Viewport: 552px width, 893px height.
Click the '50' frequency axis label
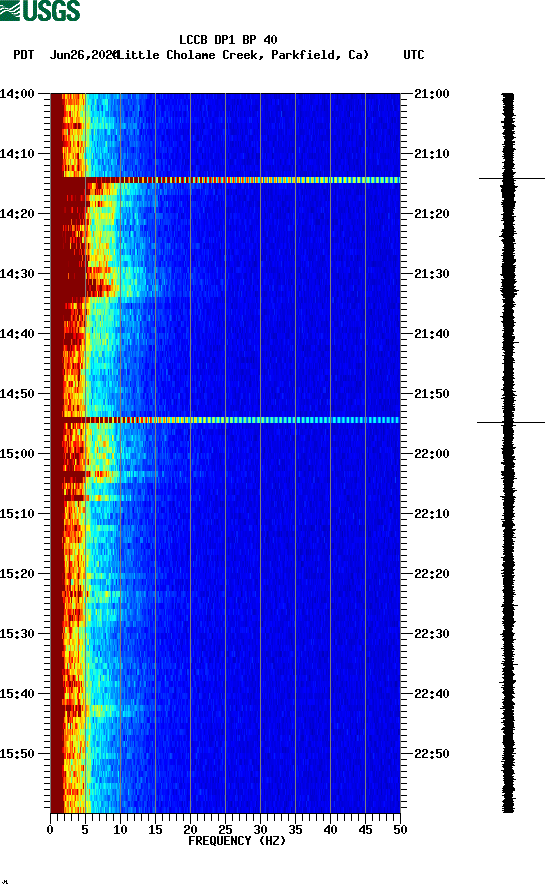400,830
